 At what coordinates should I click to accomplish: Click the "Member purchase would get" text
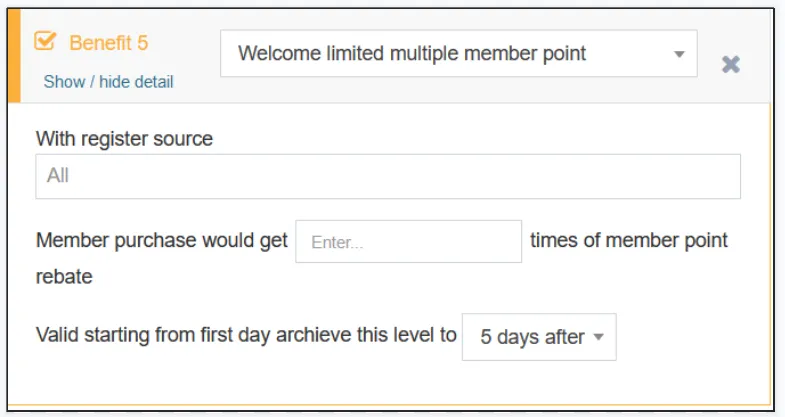(162, 241)
